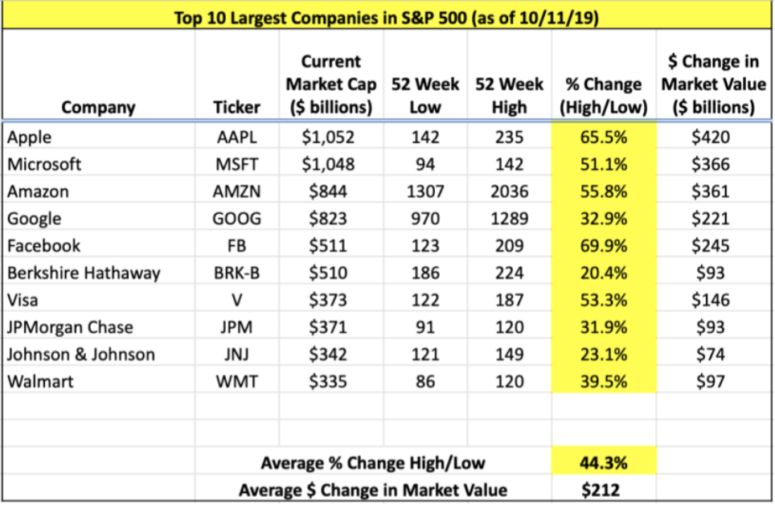Select the highlighted 44.3% average cell
Image resolution: width=775 pixels, height=505 pixels.
coord(603,461)
